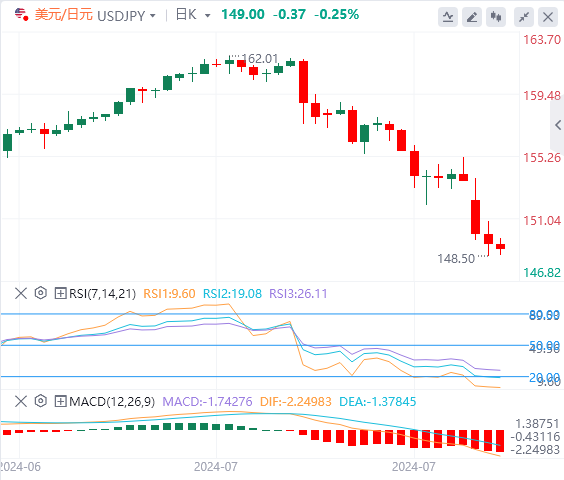
Task: Select the pencil drawing tool
Action: click(x=472, y=17)
